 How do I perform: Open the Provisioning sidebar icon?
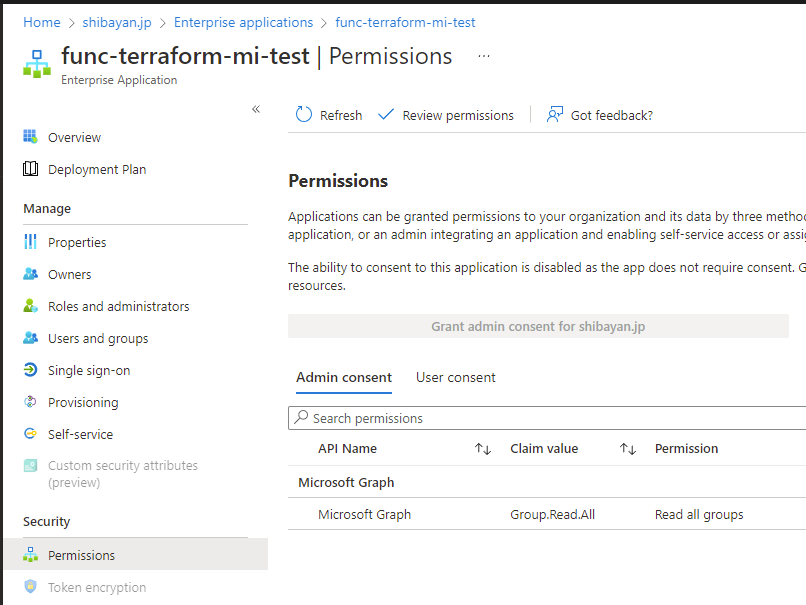tap(30, 401)
